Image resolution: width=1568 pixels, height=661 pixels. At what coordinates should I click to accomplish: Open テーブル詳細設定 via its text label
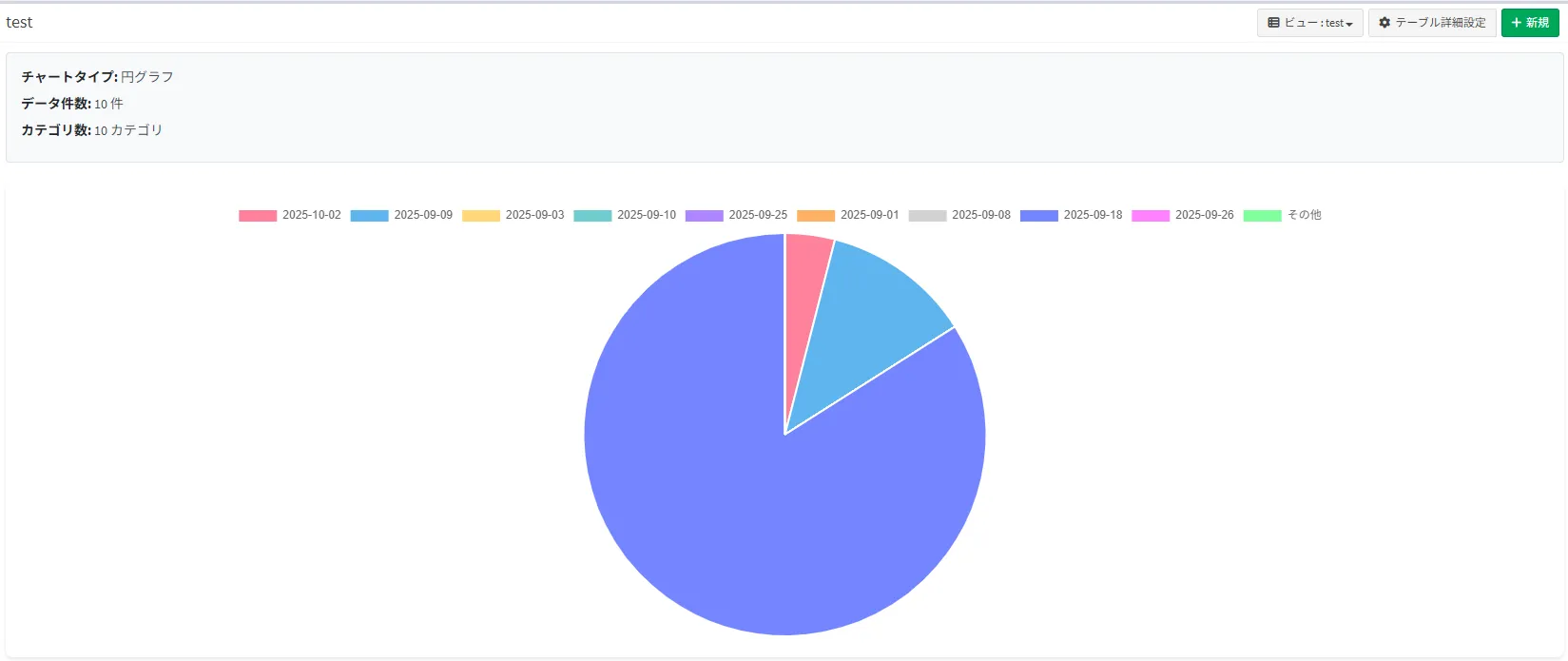coord(1440,23)
